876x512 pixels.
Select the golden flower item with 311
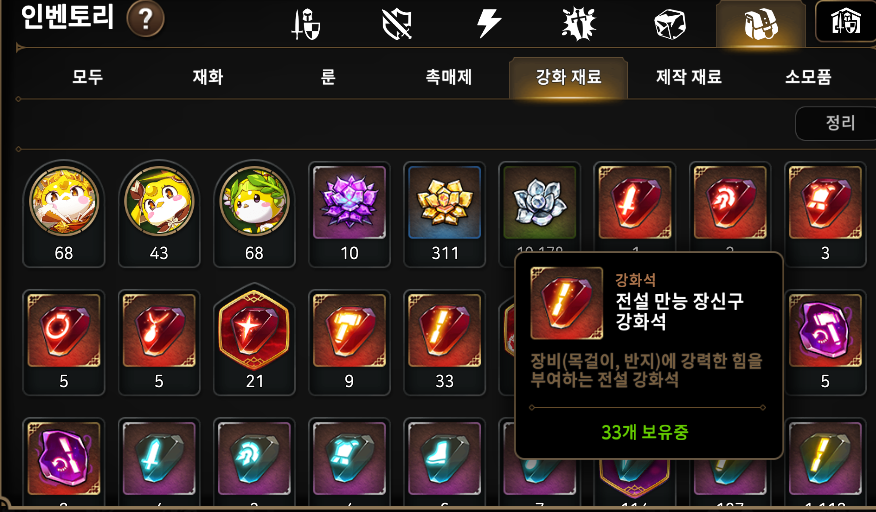click(444, 214)
